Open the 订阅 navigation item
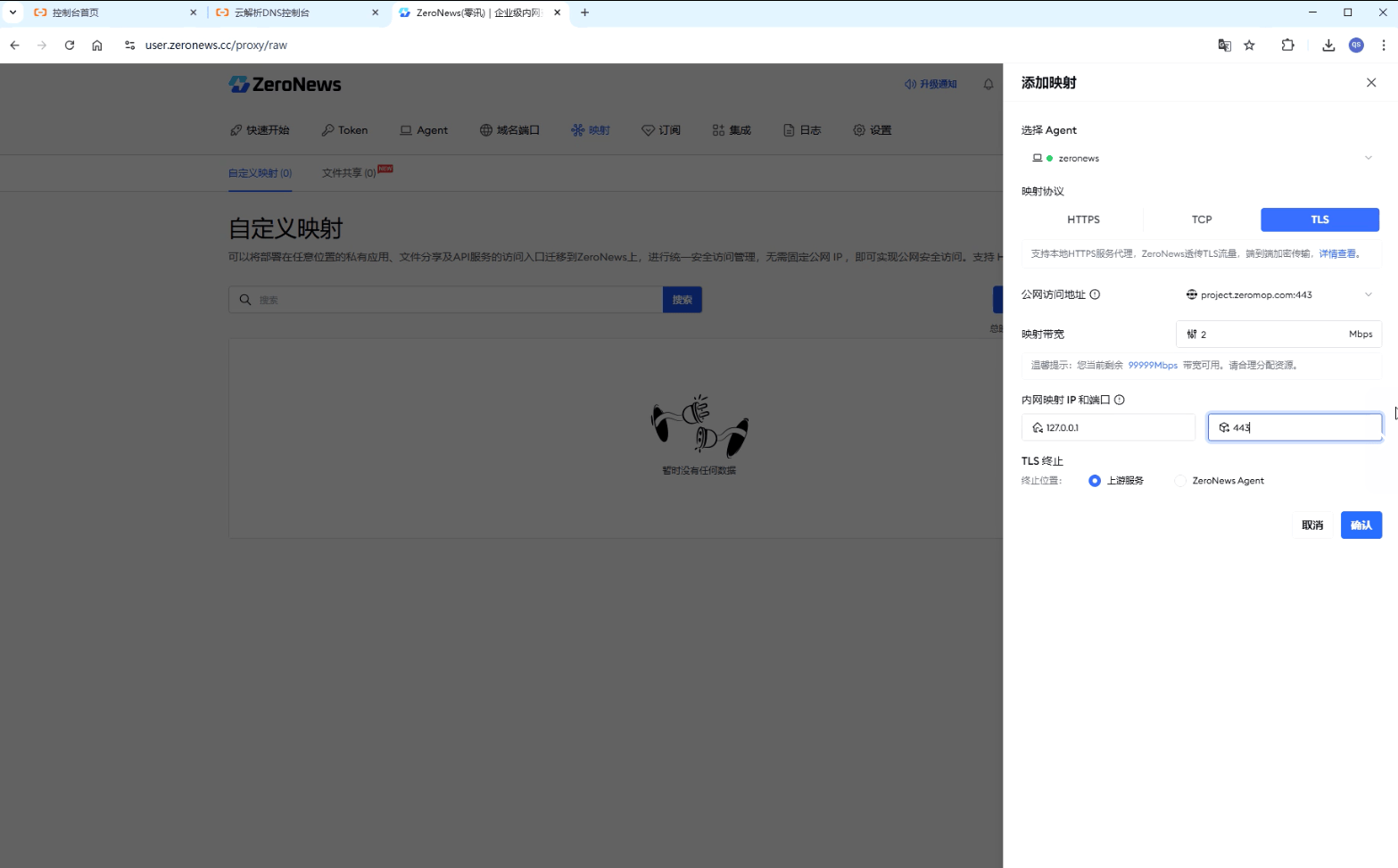1398x868 pixels. [x=661, y=130]
